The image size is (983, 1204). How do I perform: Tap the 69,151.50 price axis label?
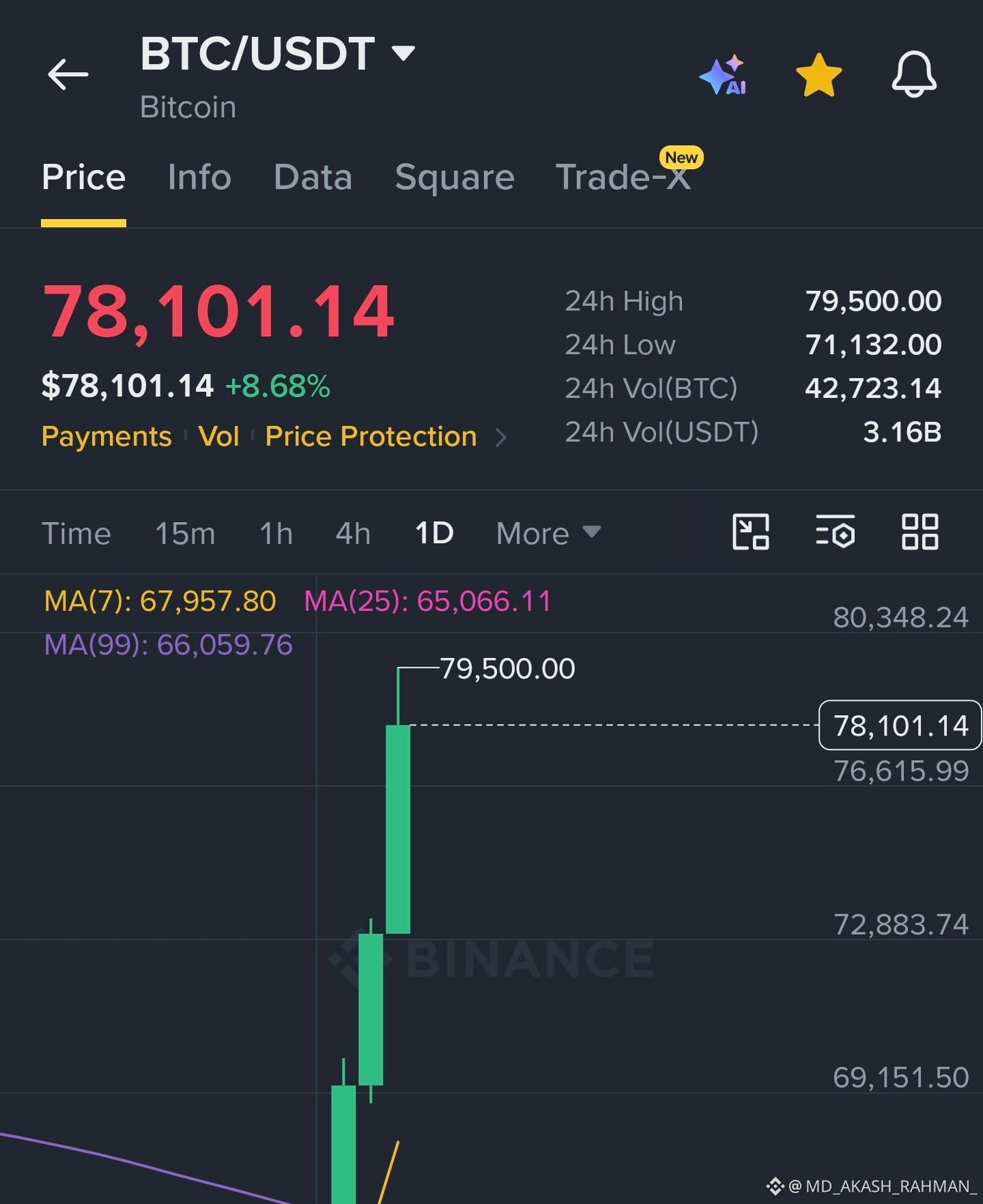[900, 1078]
